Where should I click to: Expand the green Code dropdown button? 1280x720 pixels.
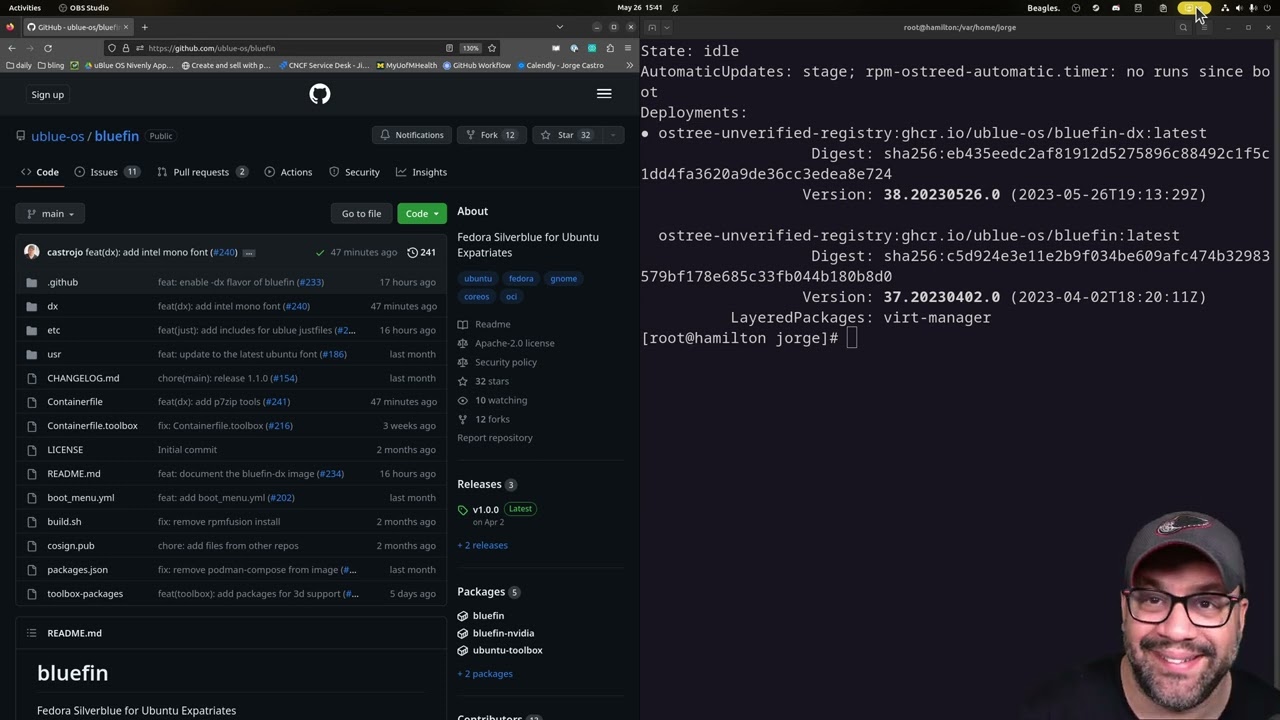point(422,213)
